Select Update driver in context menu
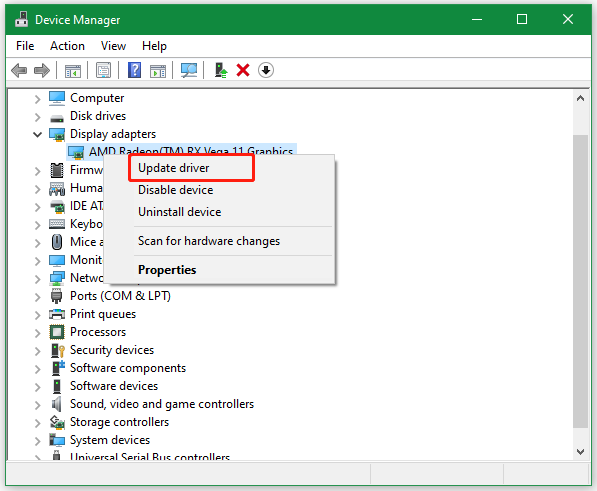Viewport: 597px width, 491px height. [174, 168]
